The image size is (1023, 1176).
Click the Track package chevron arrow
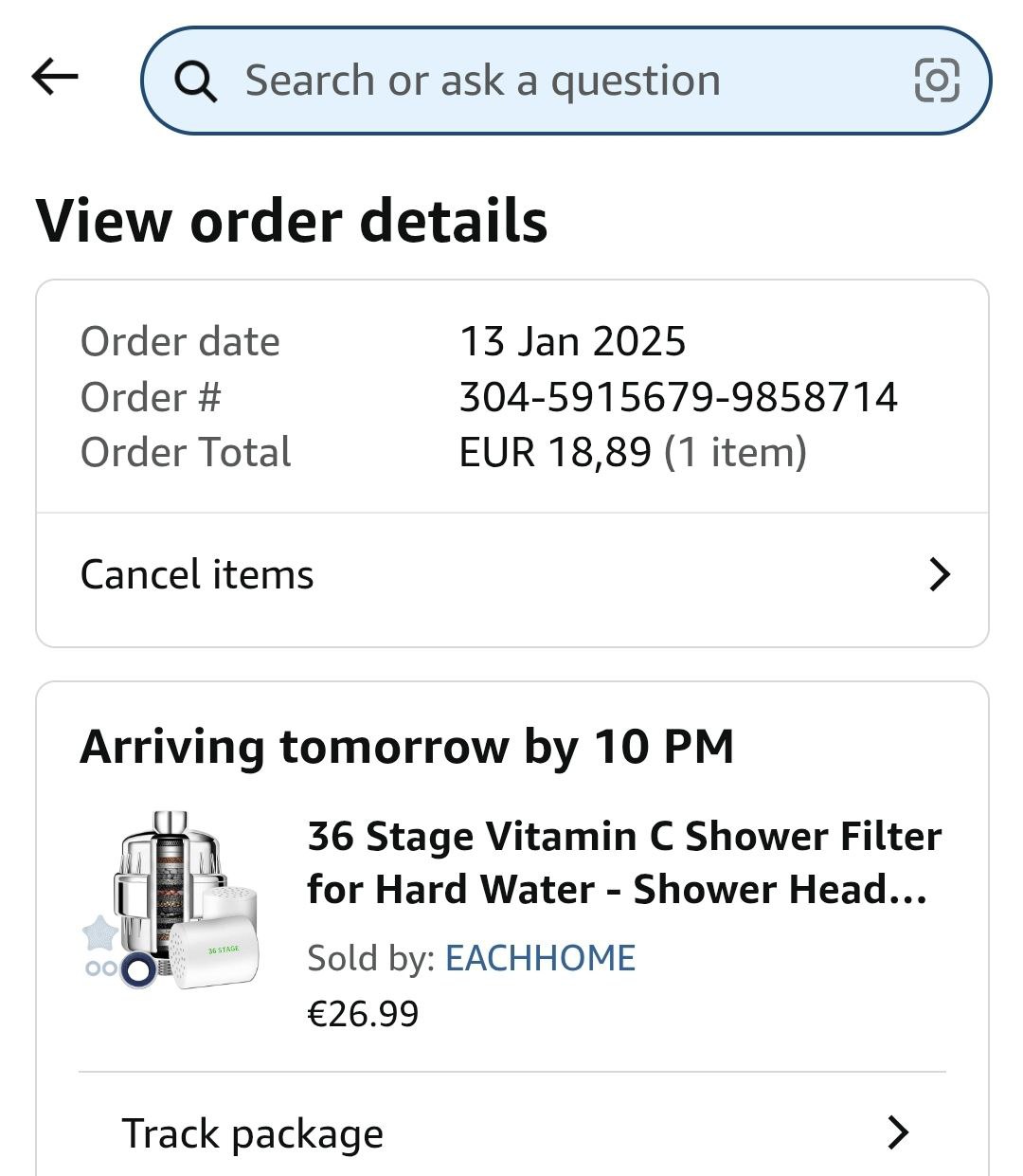tap(897, 1132)
